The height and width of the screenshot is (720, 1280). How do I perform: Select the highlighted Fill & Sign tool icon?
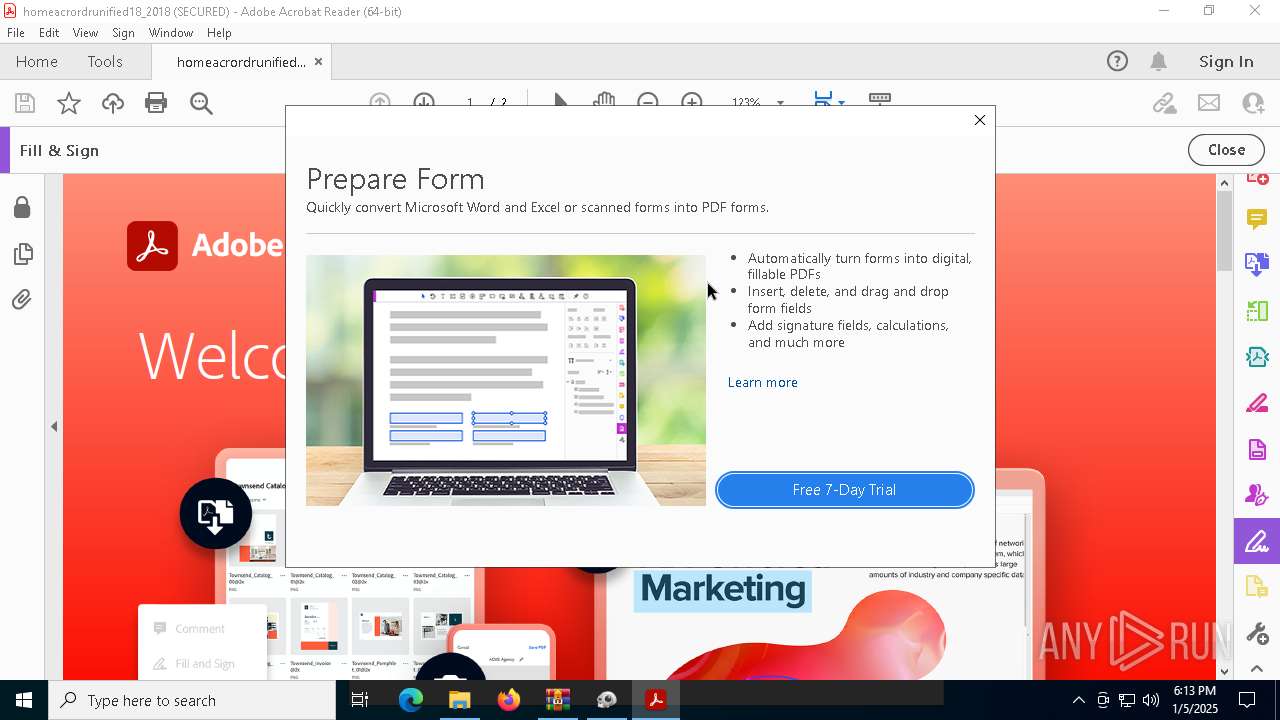tap(1257, 542)
